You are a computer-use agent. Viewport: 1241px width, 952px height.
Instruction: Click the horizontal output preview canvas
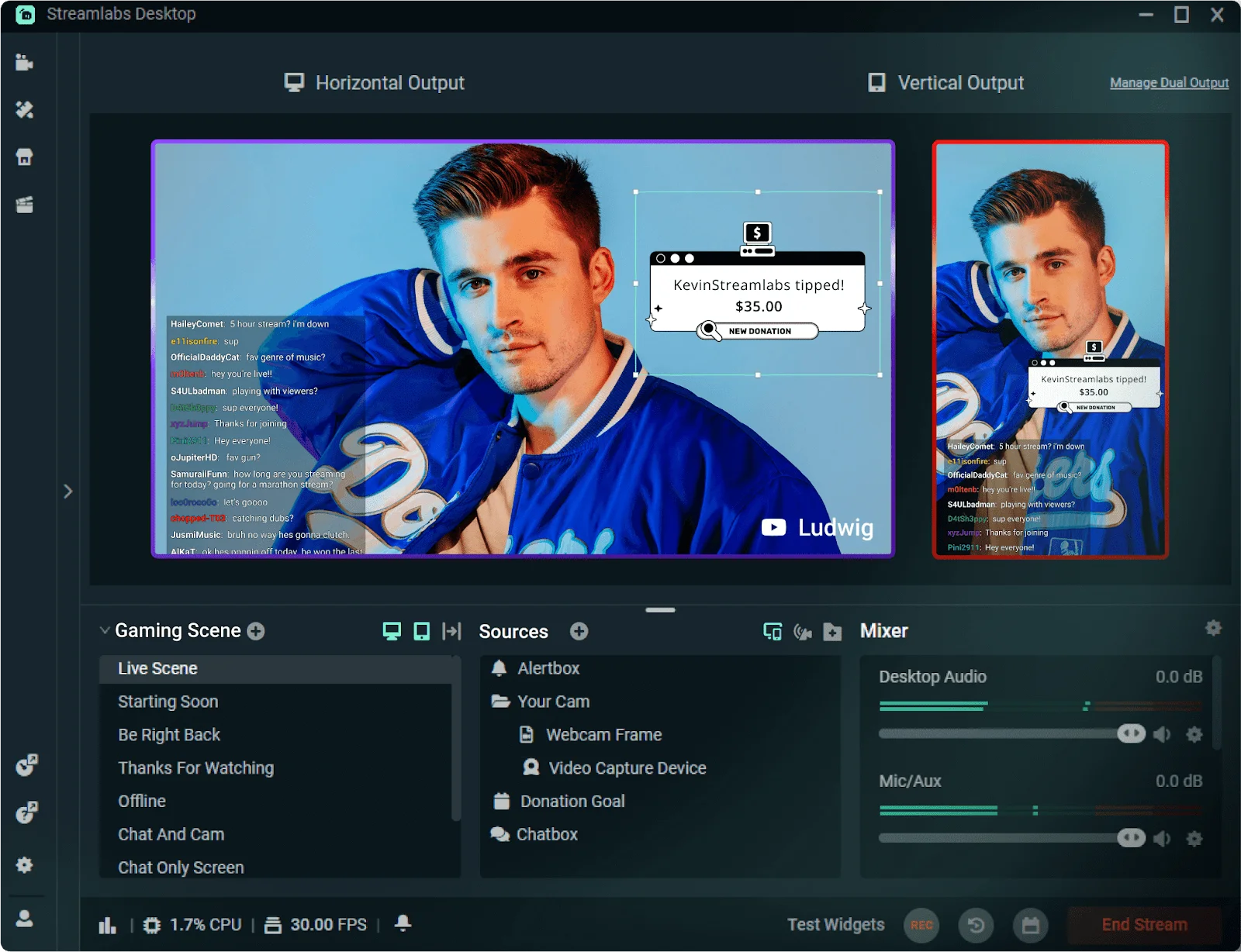click(x=523, y=349)
